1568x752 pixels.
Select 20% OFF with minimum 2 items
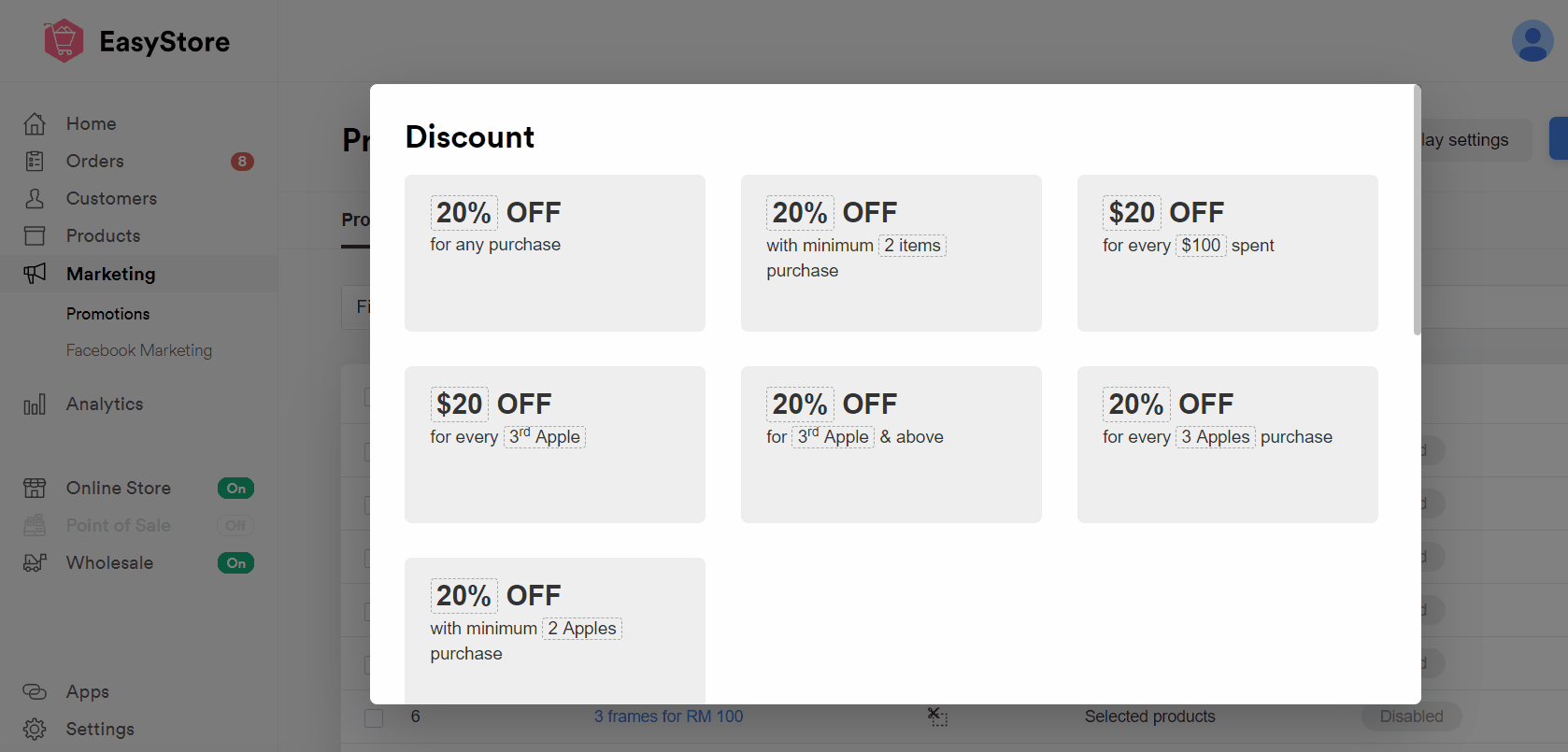tap(891, 253)
